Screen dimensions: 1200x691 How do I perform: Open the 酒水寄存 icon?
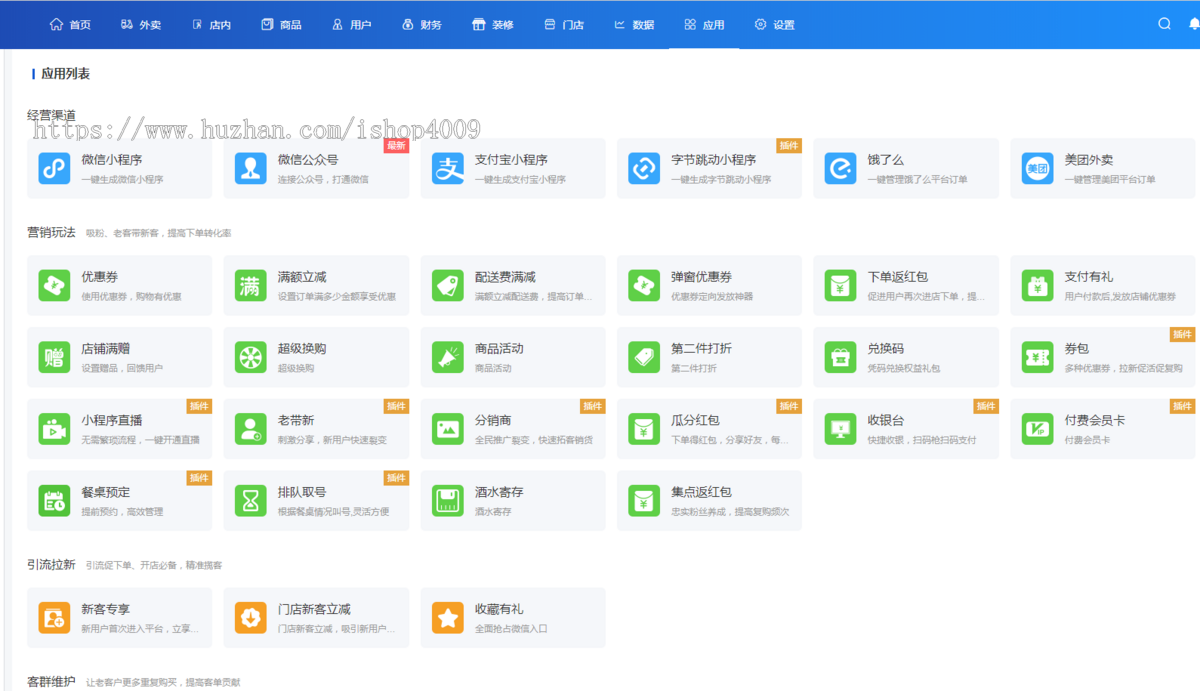point(448,501)
